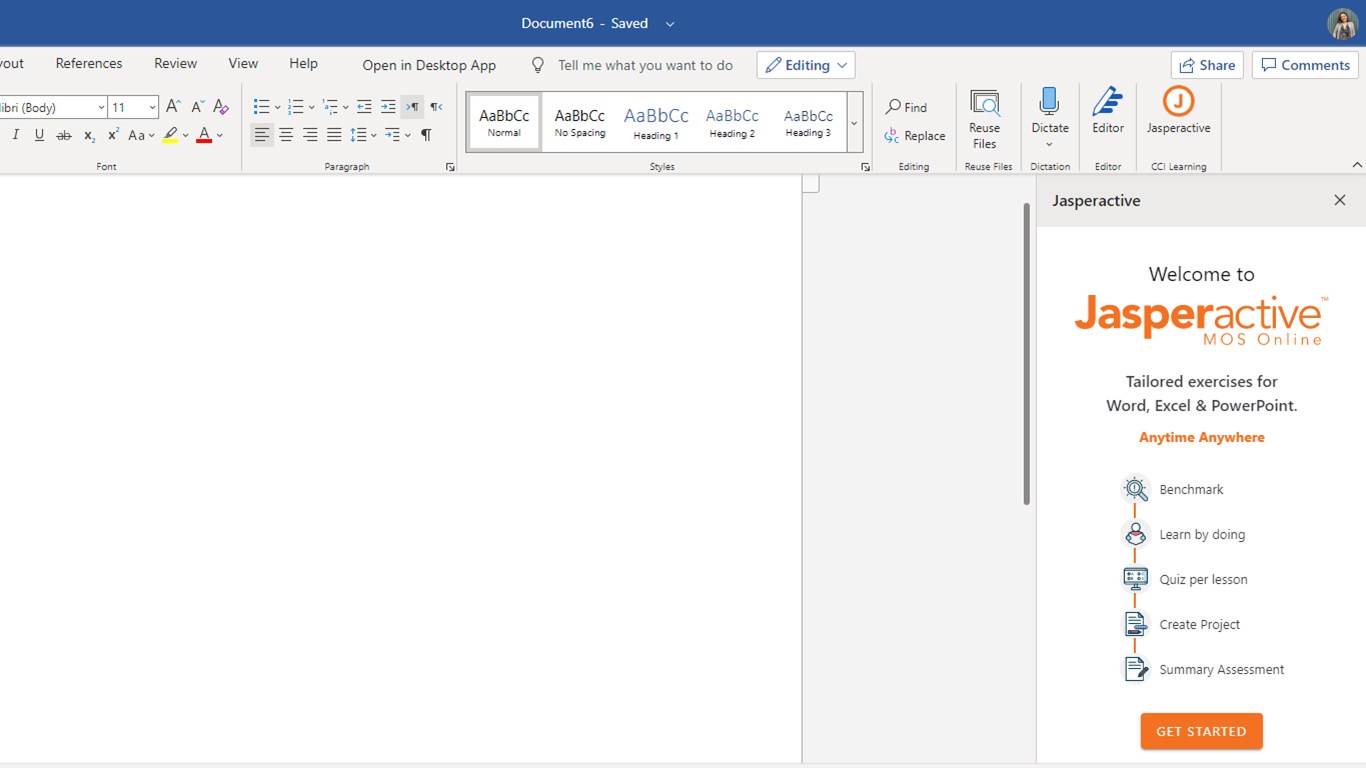Open the Editing mode dropdown
Viewport: 1366px width, 768px height.
[x=806, y=65]
